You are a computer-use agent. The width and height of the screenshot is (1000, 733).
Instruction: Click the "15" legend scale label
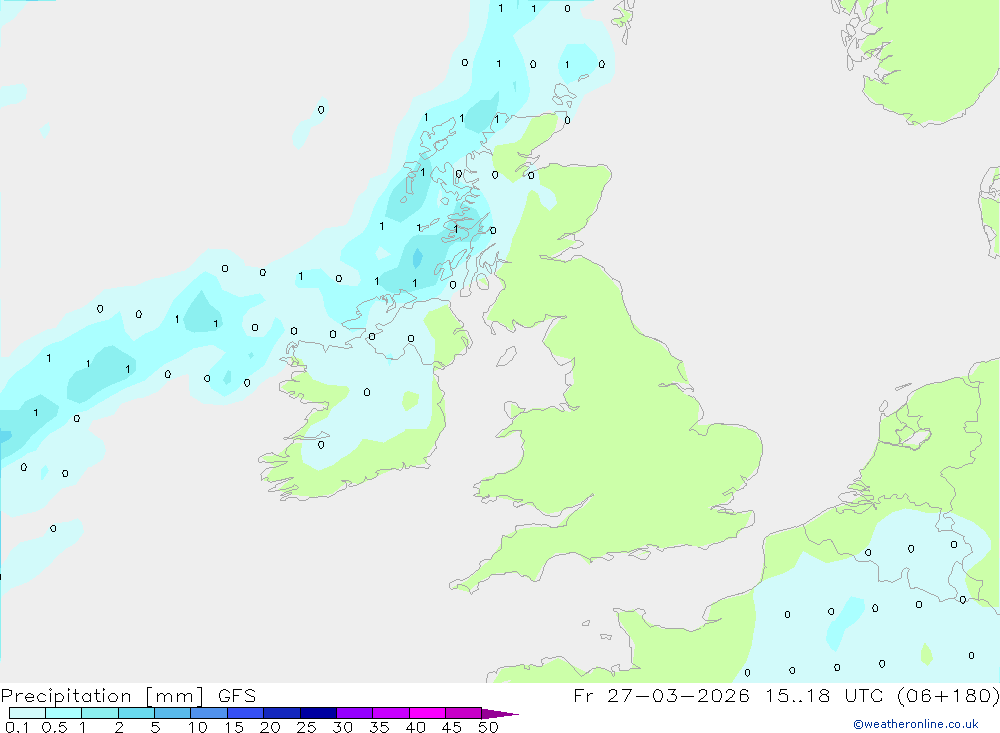(x=234, y=727)
